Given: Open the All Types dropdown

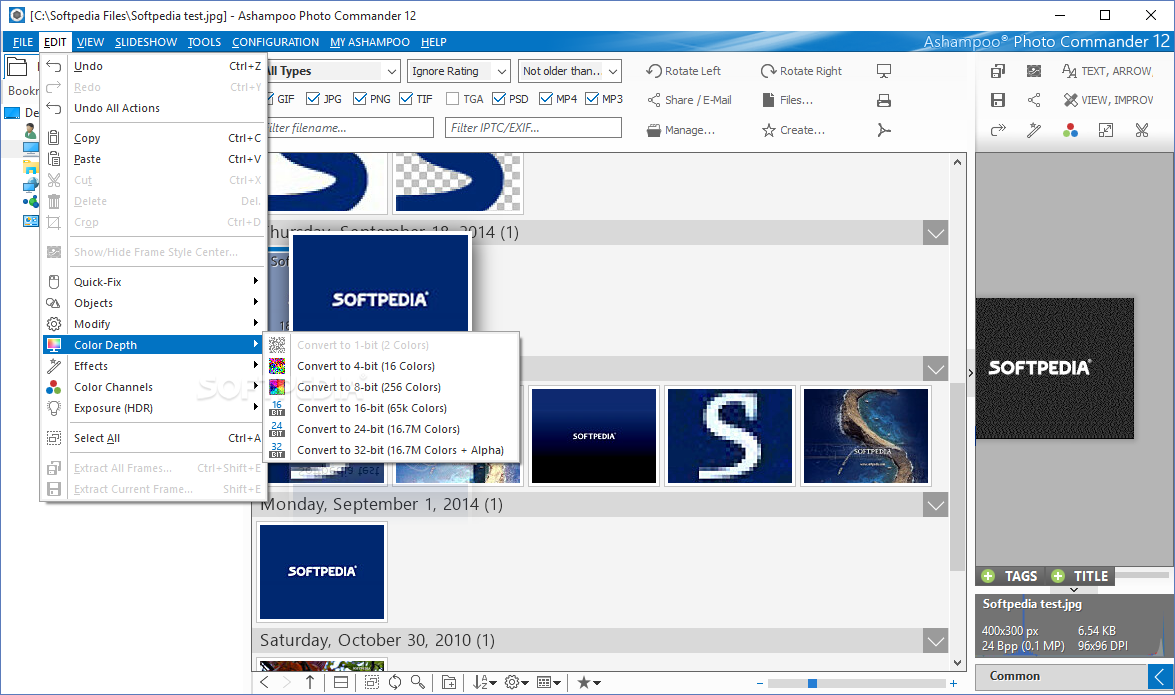Looking at the screenshot, I should point(391,71).
